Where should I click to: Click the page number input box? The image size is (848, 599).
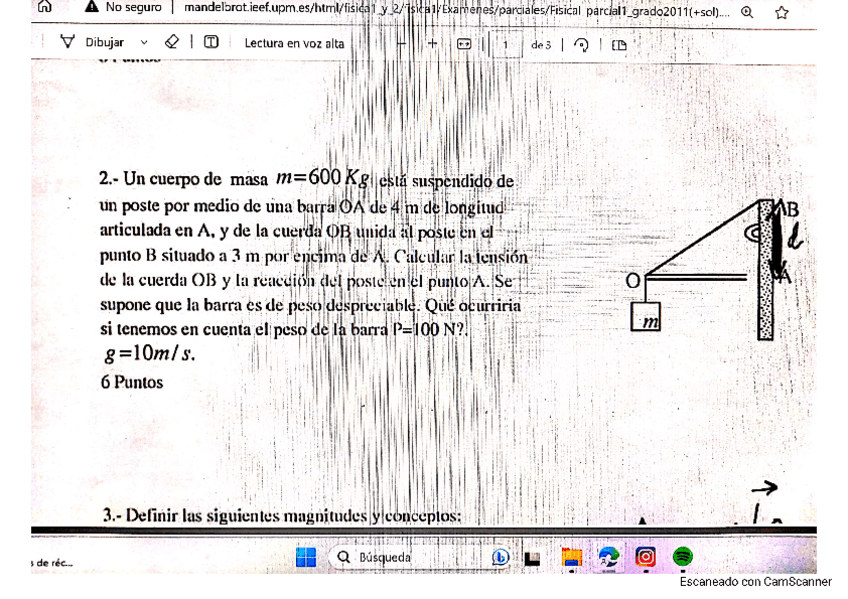(505, 44)
